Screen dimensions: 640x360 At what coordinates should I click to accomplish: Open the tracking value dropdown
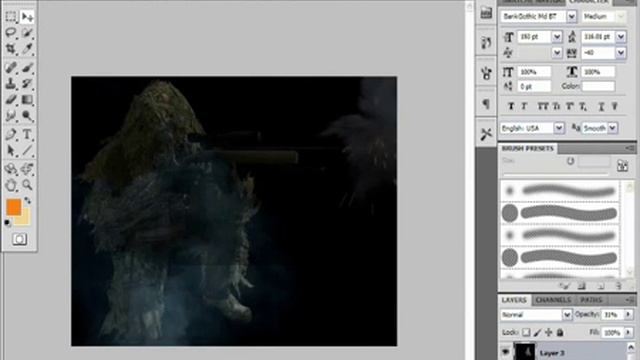(x=621, y=53)
